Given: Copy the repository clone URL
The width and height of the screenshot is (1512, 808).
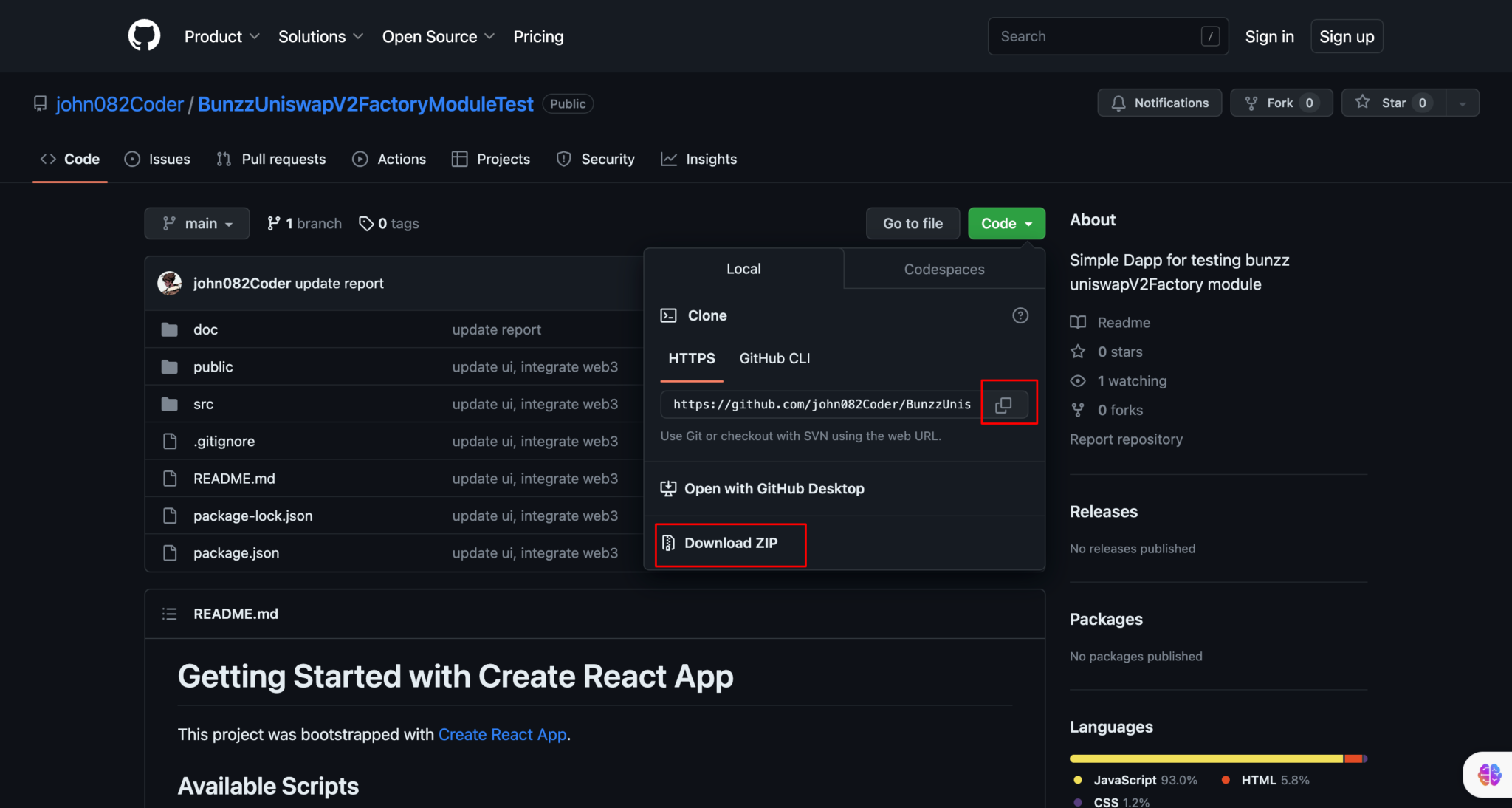Looking at the screenshot, I should 1007,404.
